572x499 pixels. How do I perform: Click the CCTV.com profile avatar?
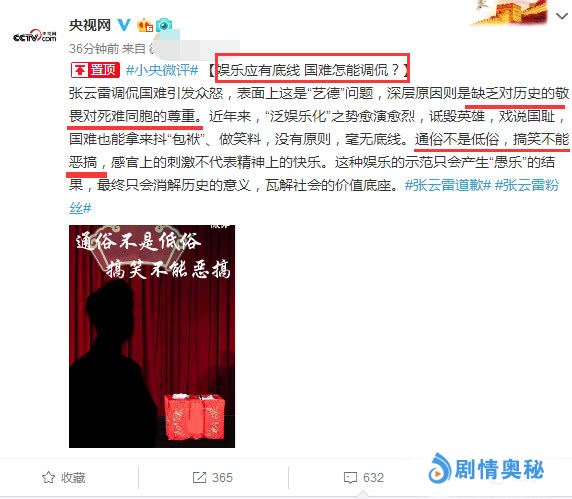pos(35,36)
